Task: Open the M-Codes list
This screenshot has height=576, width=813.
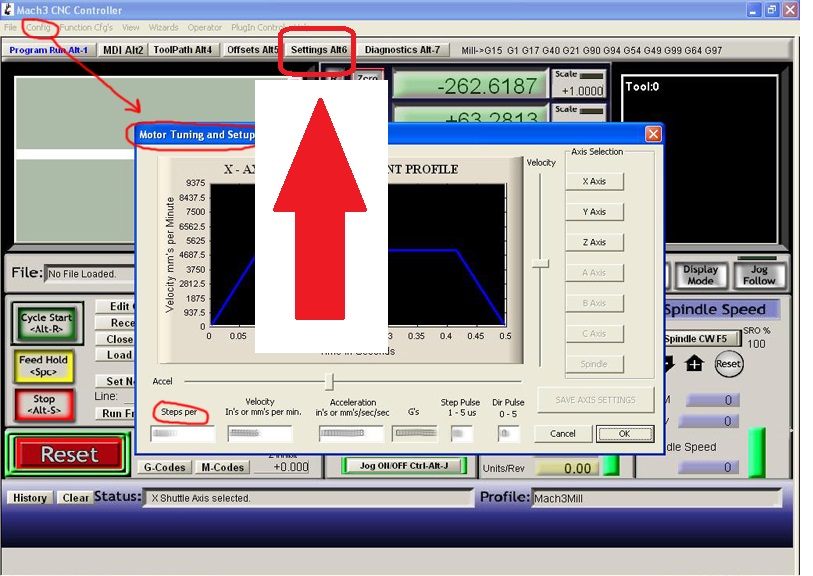Action: [x=223, y=467]
